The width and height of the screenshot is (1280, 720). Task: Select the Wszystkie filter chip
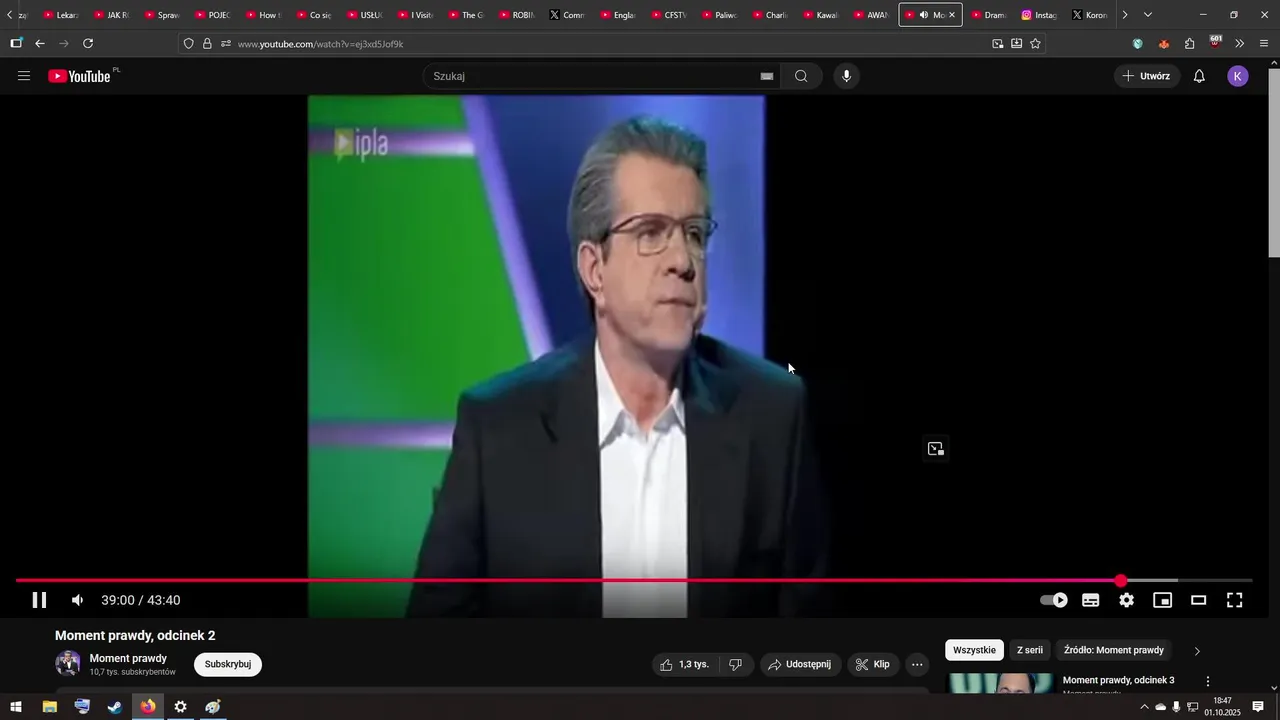click(x=974, y=650)
